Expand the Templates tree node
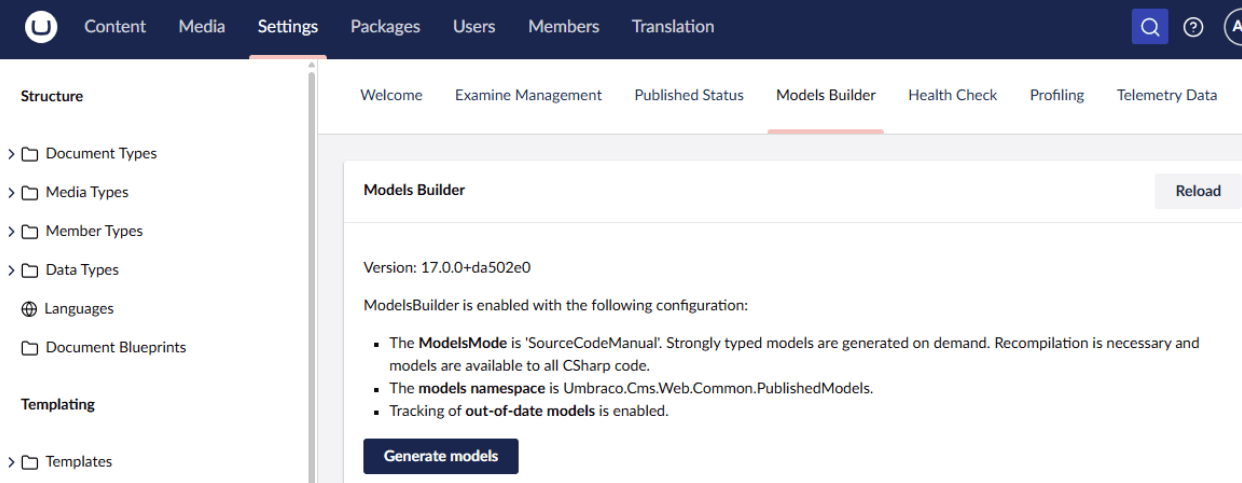This screenshot has height=483, width=1242. (11, 462)
